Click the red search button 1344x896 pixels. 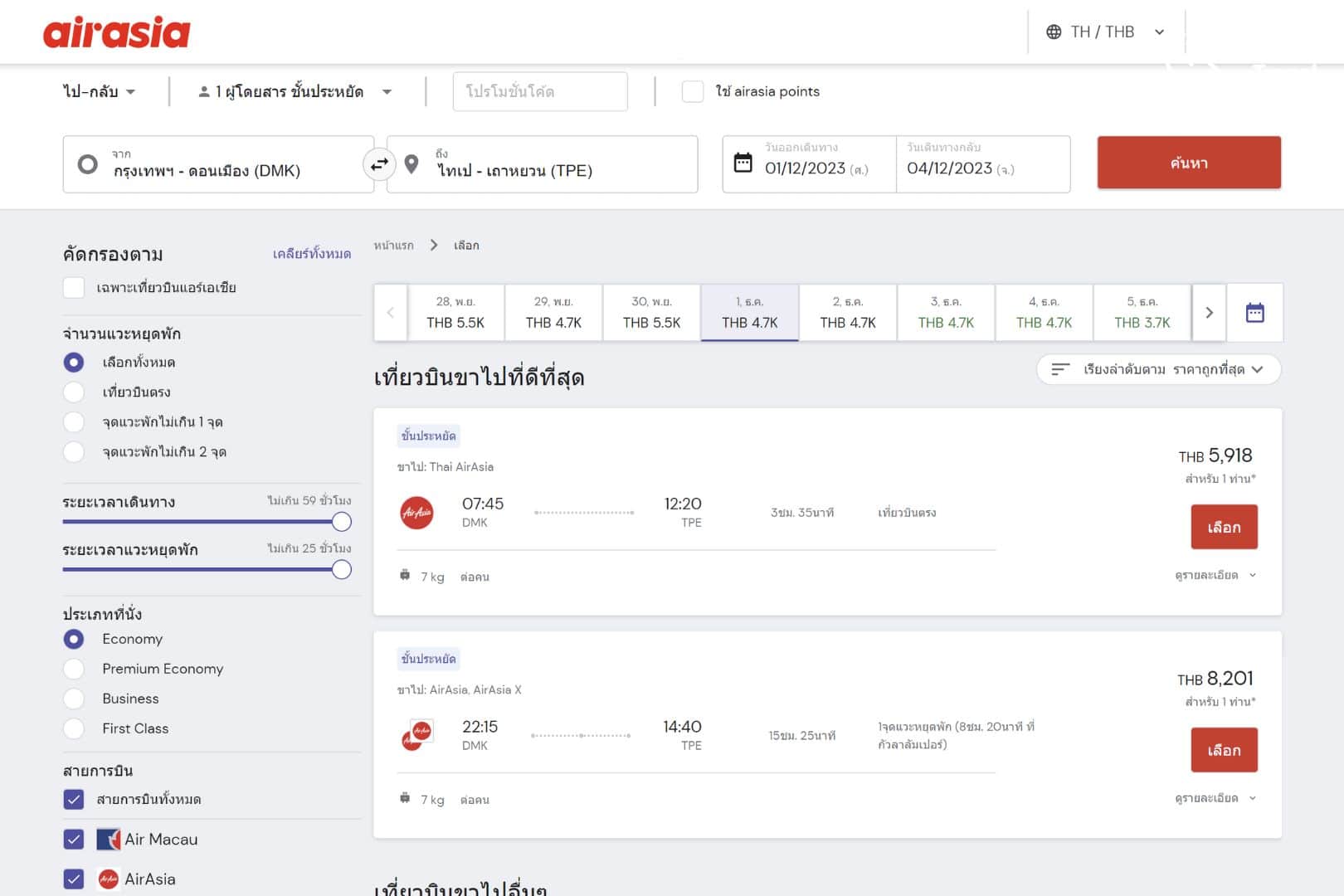[1189, 163]
